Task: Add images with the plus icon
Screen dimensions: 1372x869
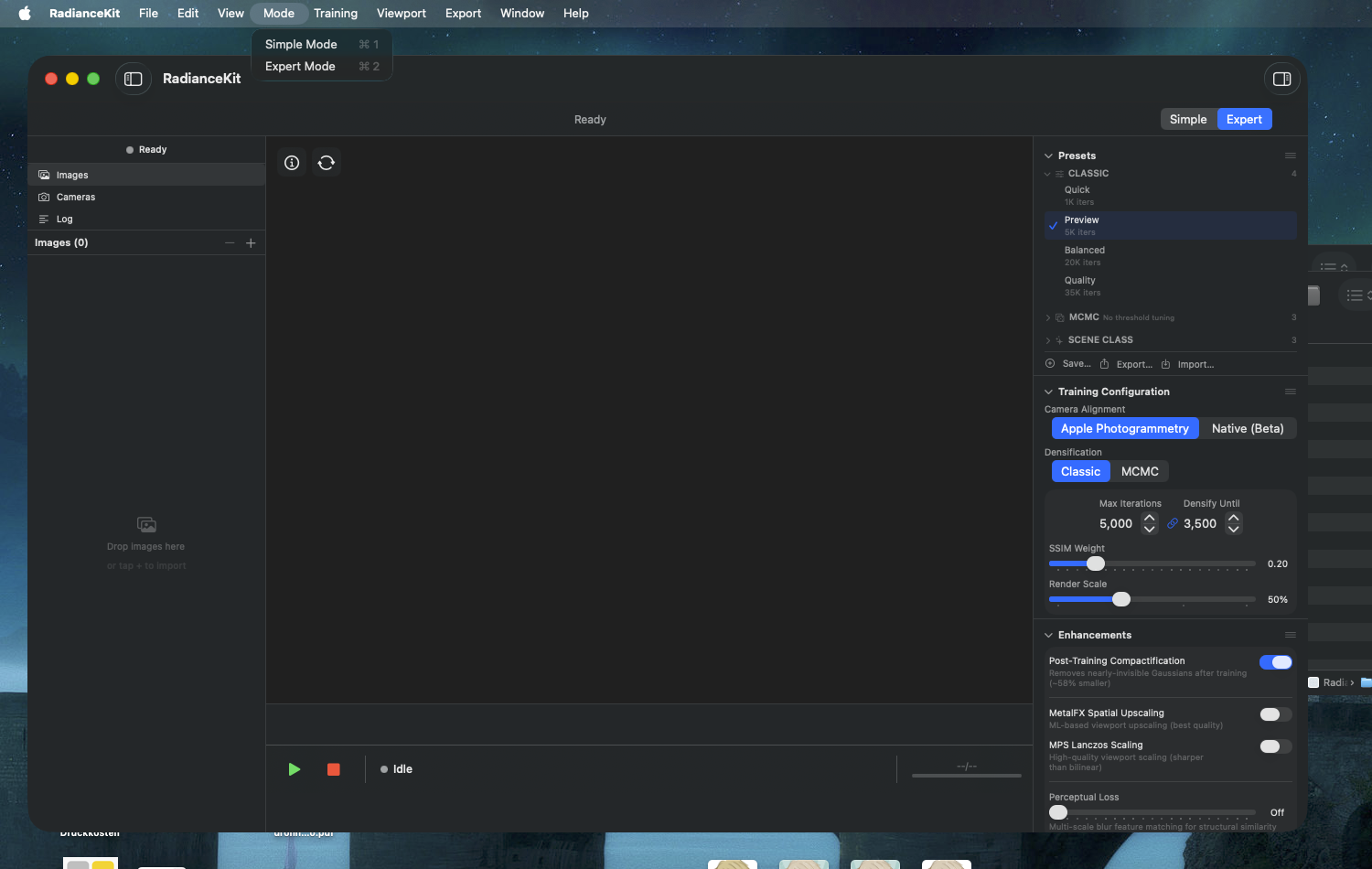Action: pyautogui.click(x=251, y=243)
